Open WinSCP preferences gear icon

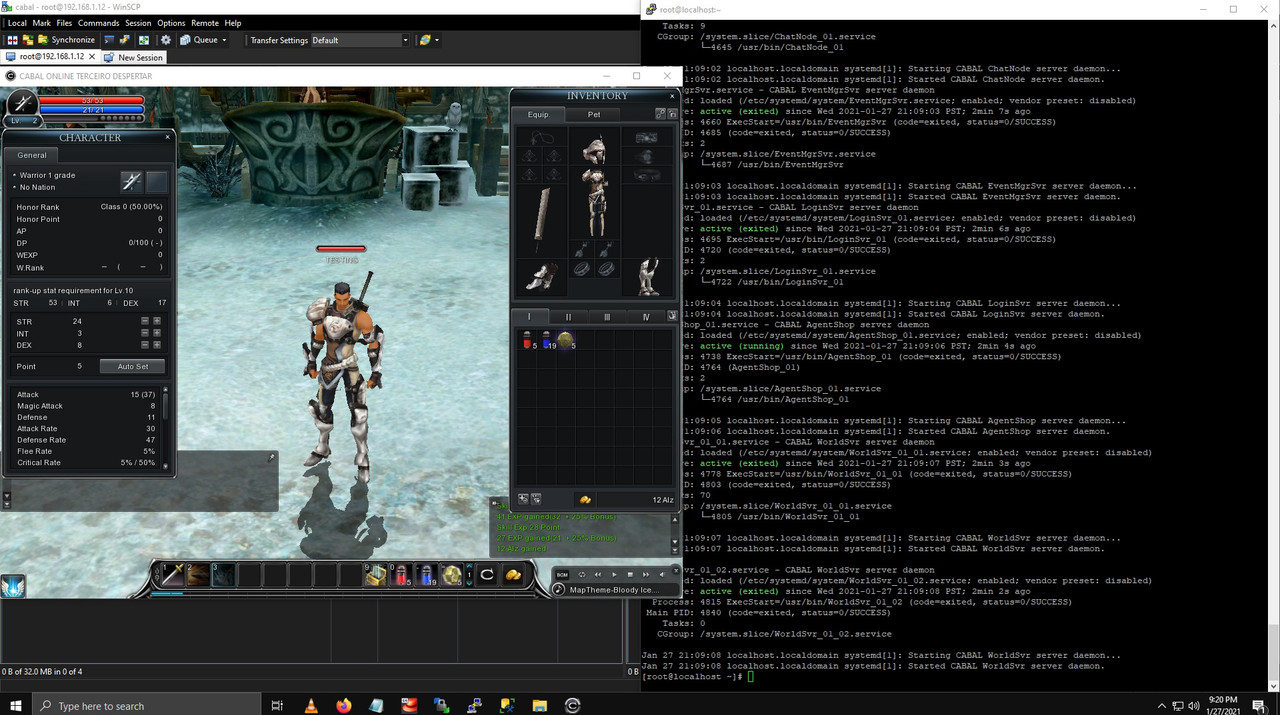pyautogui.click(x=166, y=40)
